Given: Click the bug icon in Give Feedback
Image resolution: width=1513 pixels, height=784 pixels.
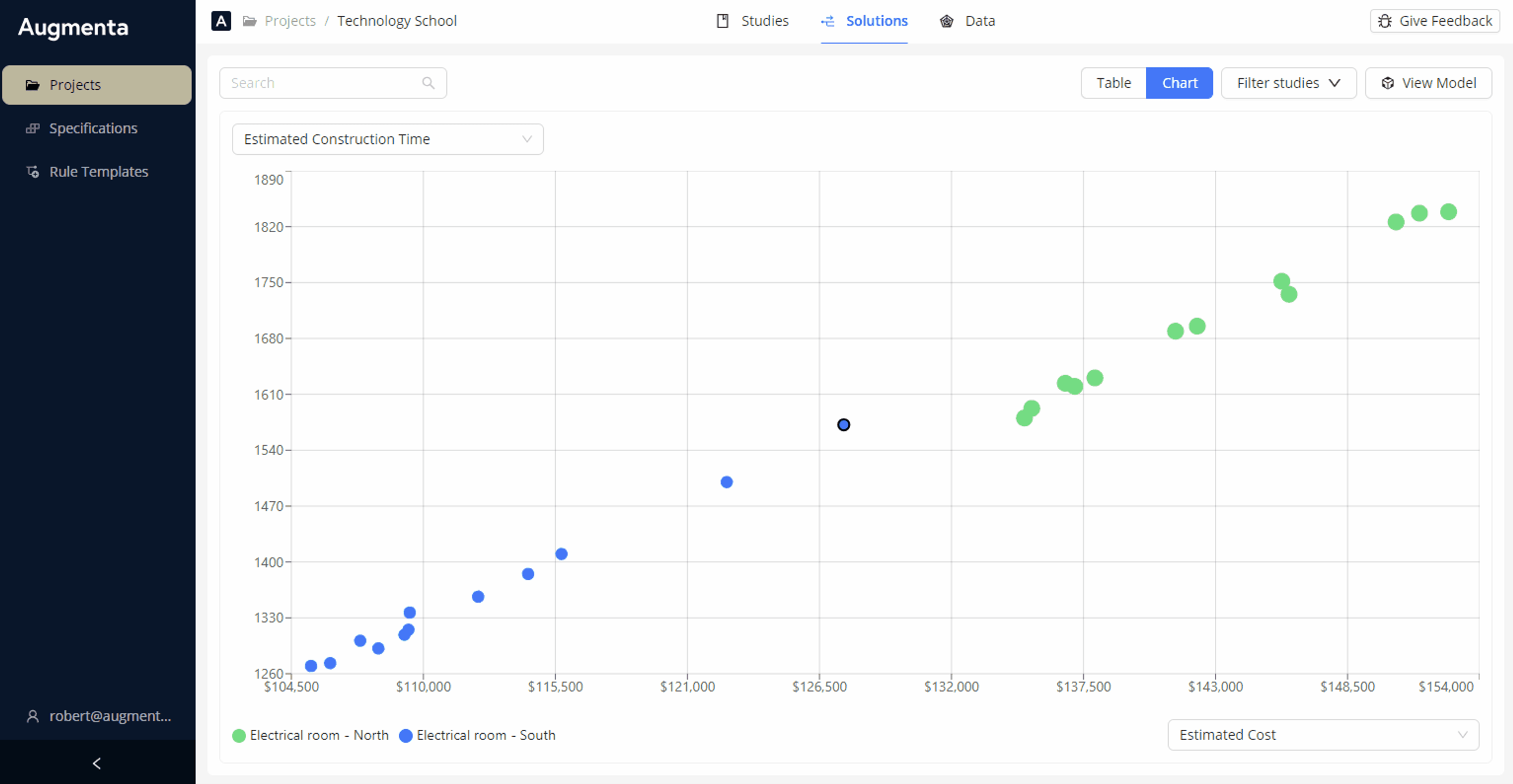Looking at the screenshot, I should 1385,21.
